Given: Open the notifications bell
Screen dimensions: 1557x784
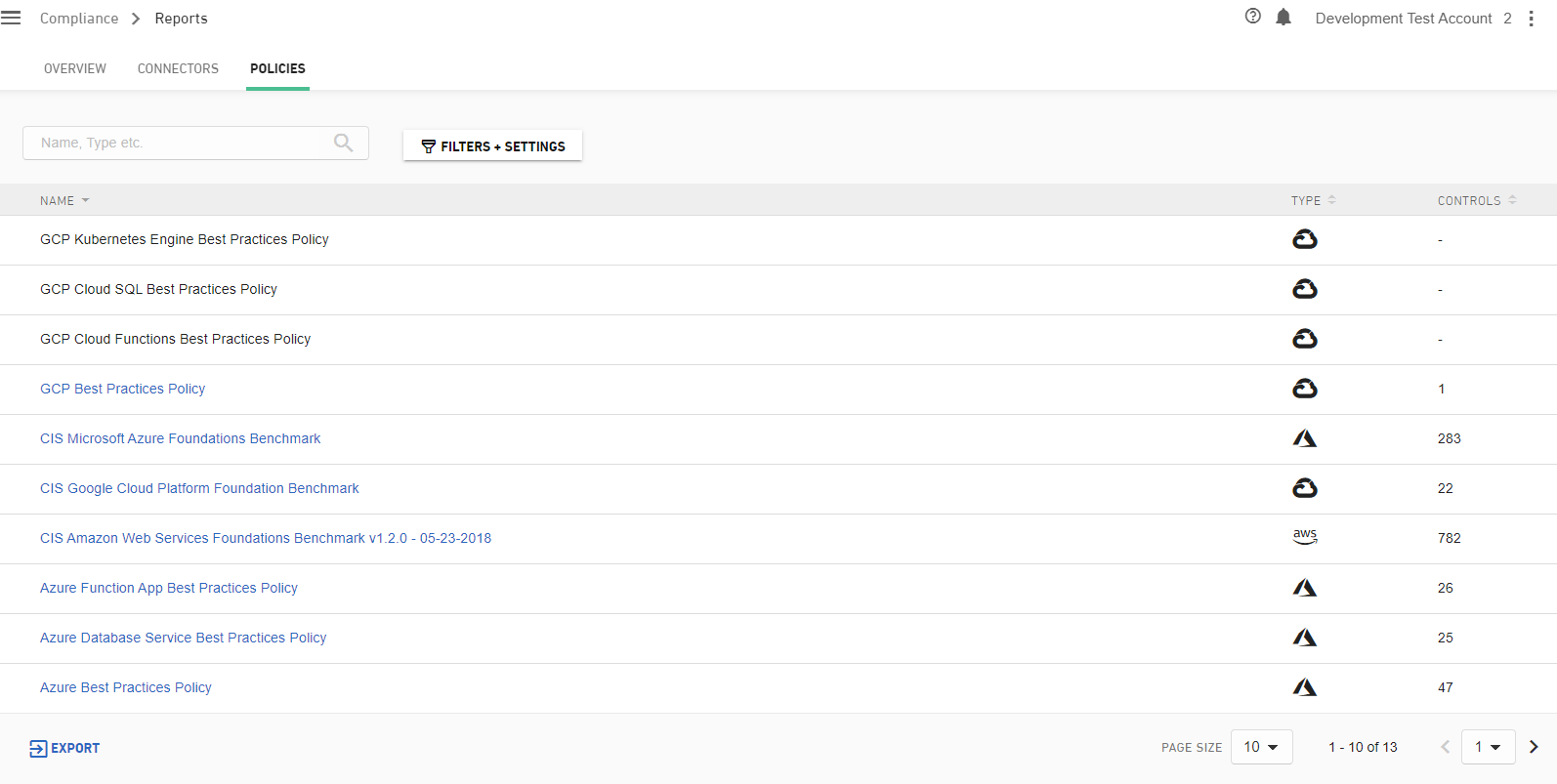Looking at the screenshot, I should click(x=1283, y=18).
